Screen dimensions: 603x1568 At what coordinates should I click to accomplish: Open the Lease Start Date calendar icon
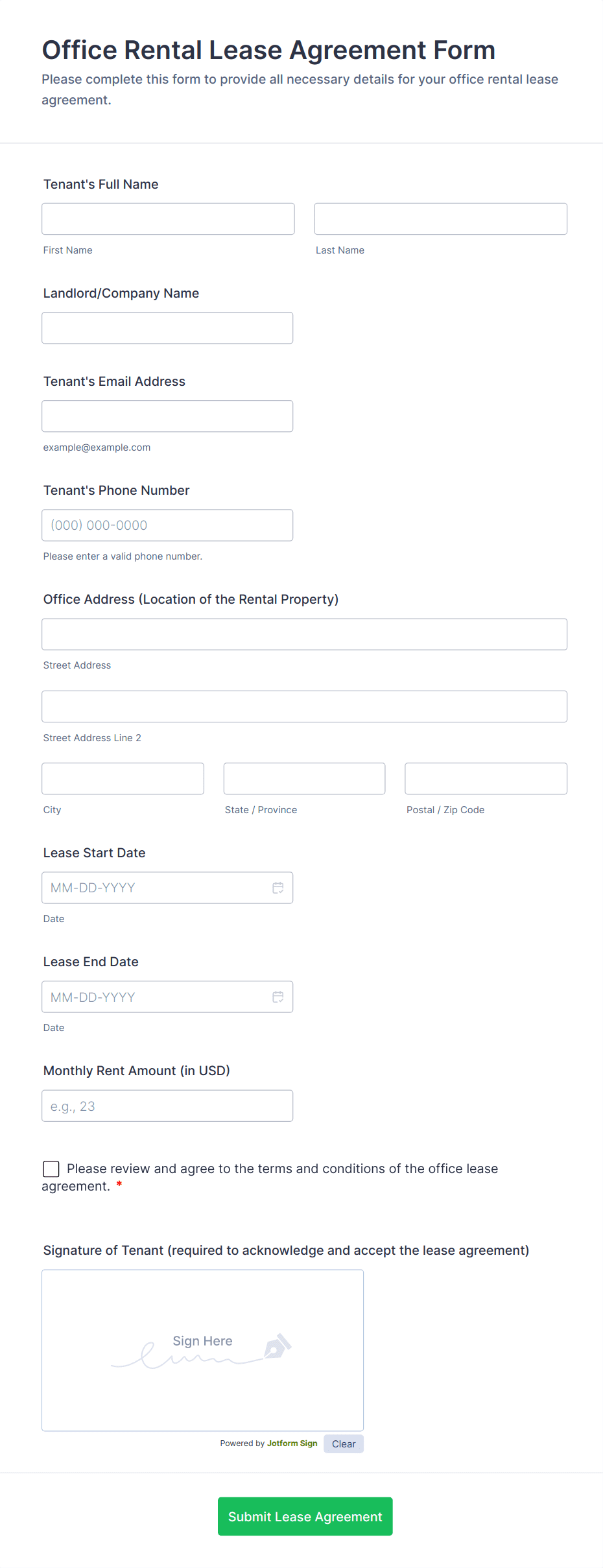278,888
